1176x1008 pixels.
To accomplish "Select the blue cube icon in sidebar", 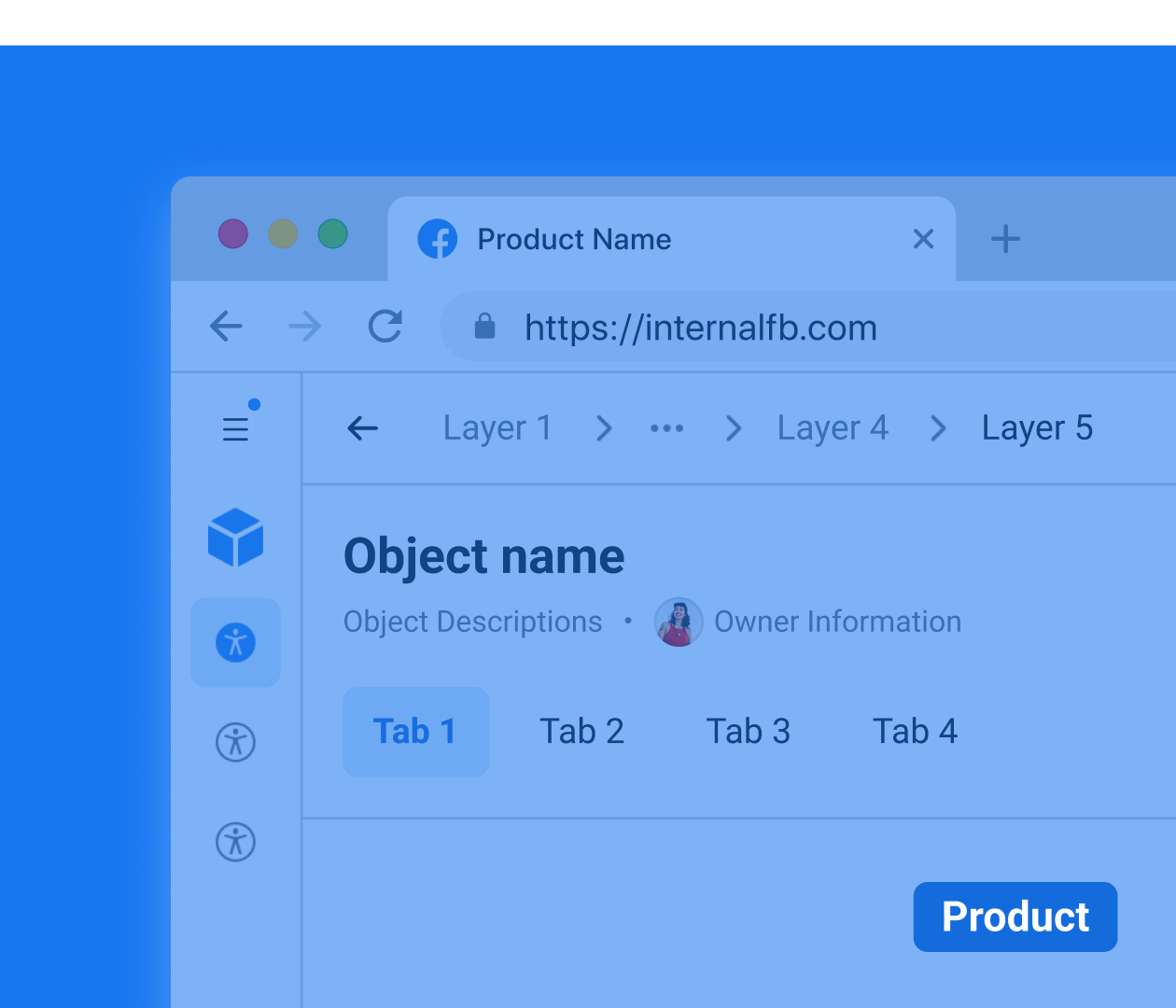I will coord(235,538).
